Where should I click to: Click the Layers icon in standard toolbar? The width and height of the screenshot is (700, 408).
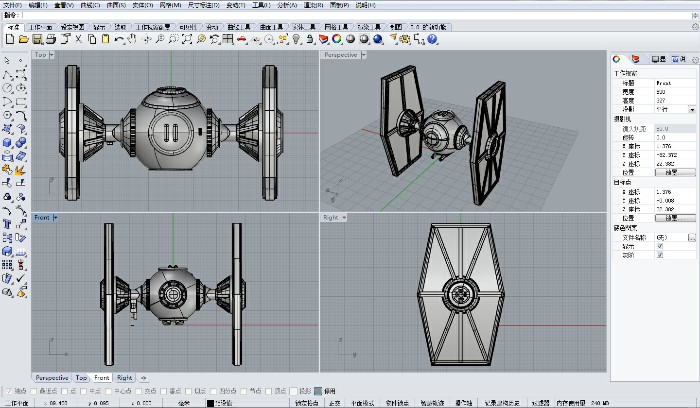click(323, 39)
